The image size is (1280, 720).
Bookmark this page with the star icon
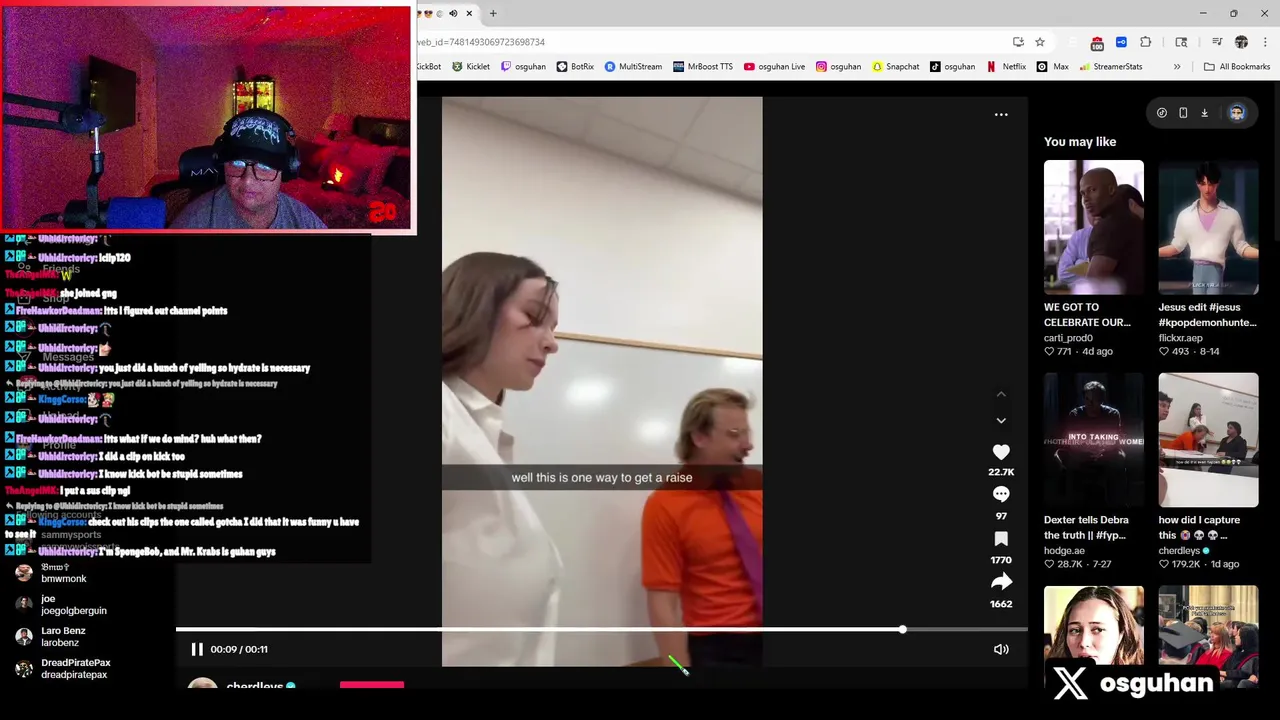click(x=1040, y=42)
